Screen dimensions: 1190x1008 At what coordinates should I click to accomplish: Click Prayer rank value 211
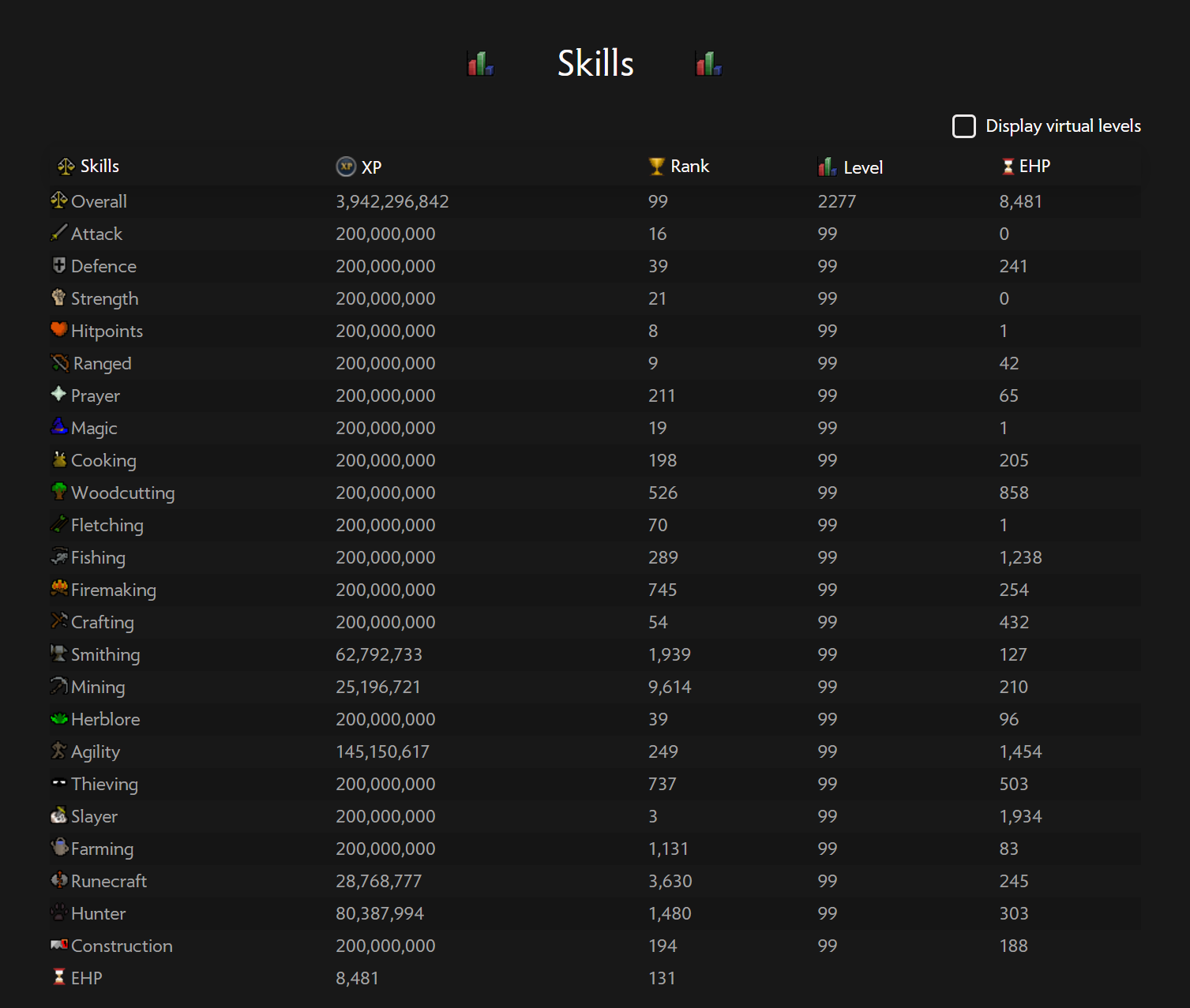[662, 395]
